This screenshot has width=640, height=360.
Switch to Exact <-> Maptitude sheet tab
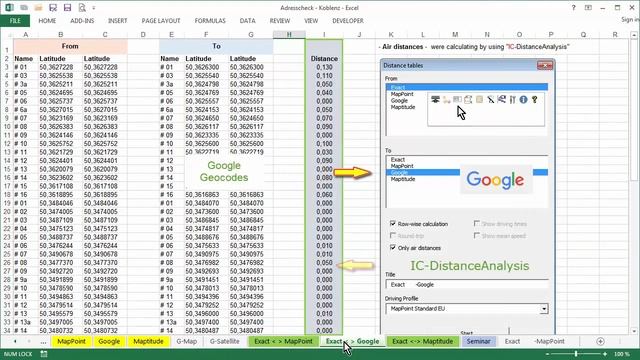(422, 341)
